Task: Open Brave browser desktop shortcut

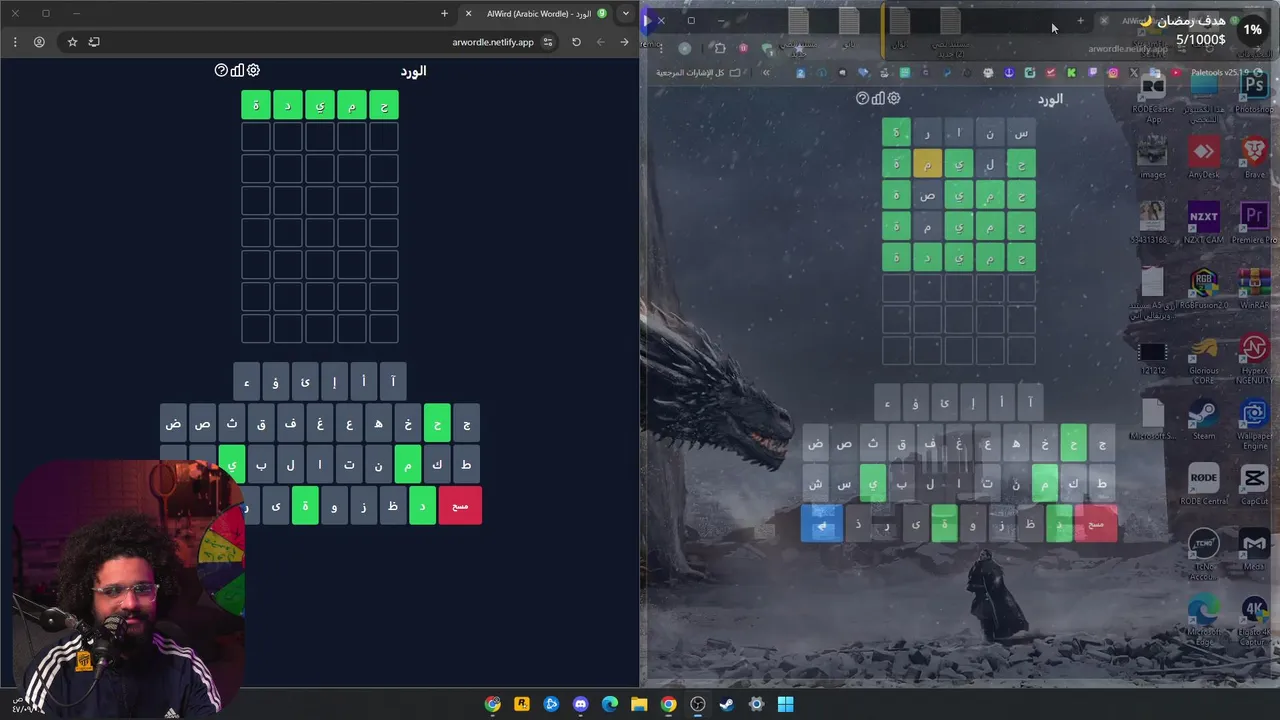Action: [1254, 157]
